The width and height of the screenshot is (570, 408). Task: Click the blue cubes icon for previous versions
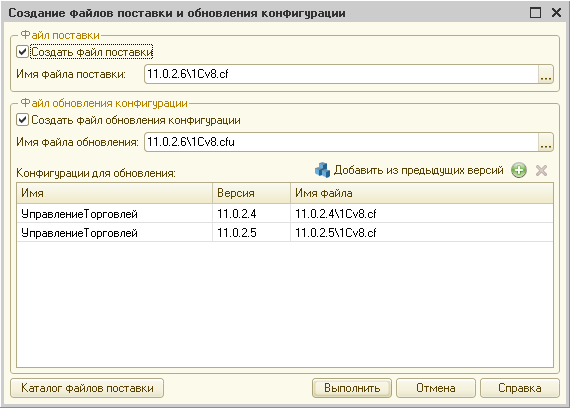coord(322,170)
